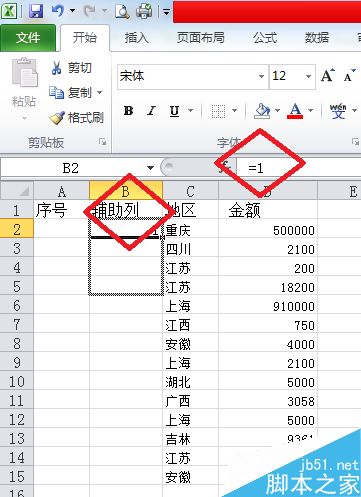Open the 剪贴板 clipboard dialog launcher
This screenshot has height=497, width=361.
pos(103,142)
